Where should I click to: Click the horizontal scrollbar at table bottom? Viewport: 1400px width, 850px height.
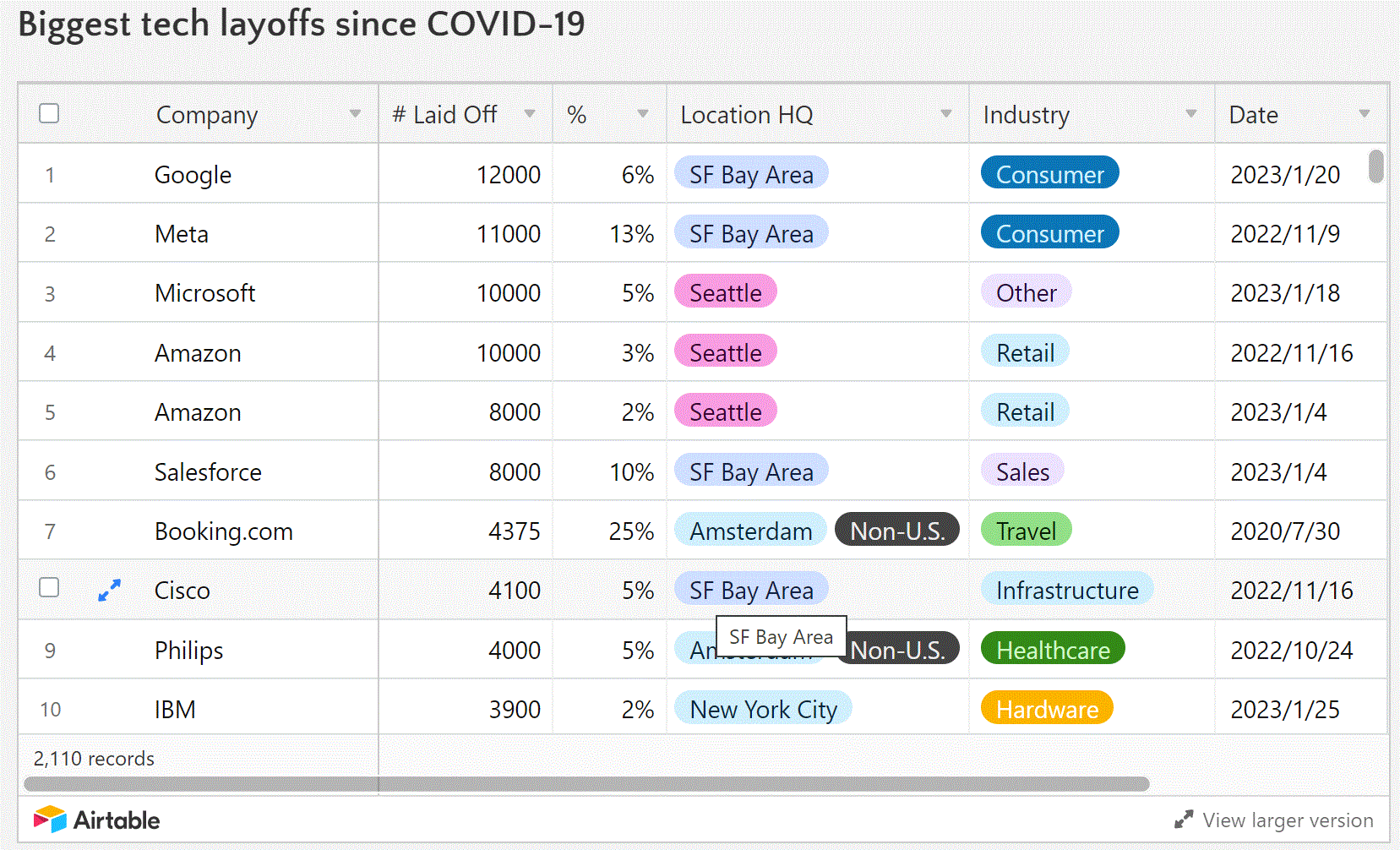[x=586, y=784]
